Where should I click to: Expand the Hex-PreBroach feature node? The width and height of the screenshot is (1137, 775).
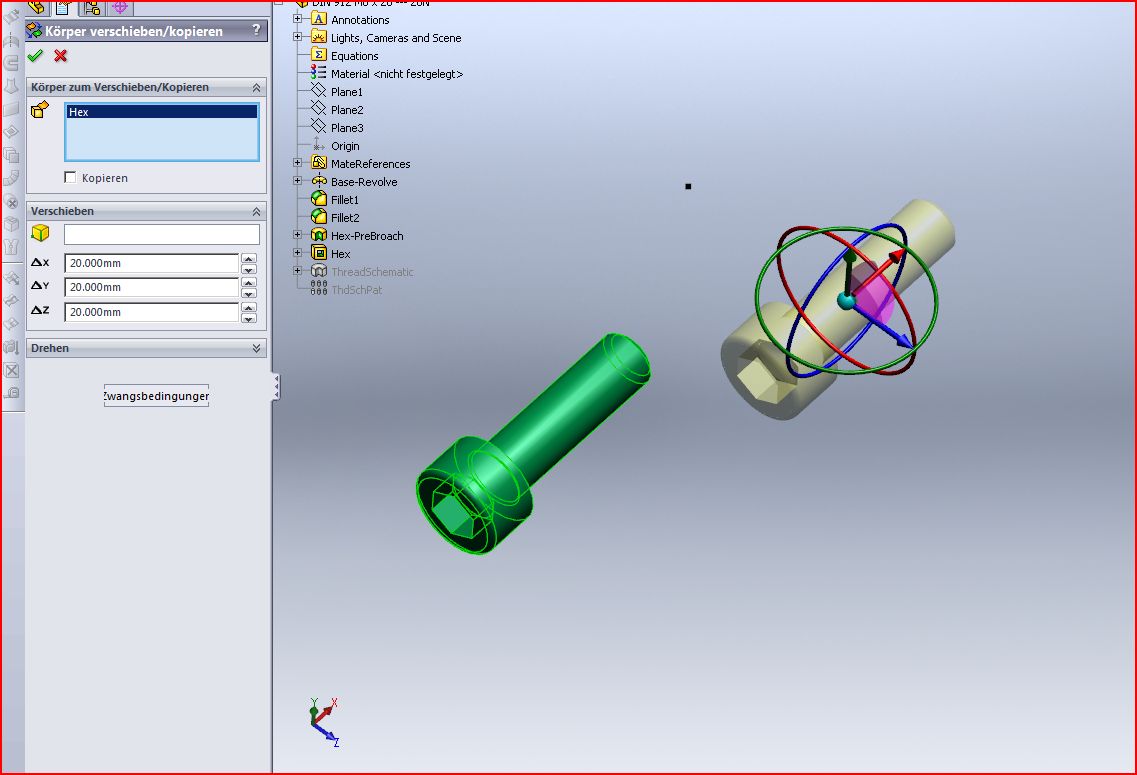tap(297, 234)
